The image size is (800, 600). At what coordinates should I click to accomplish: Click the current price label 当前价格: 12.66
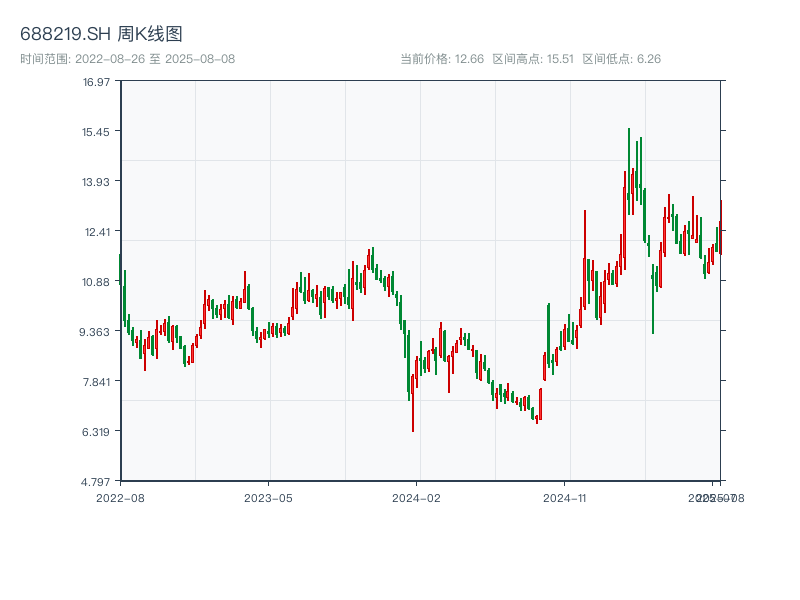442,59
